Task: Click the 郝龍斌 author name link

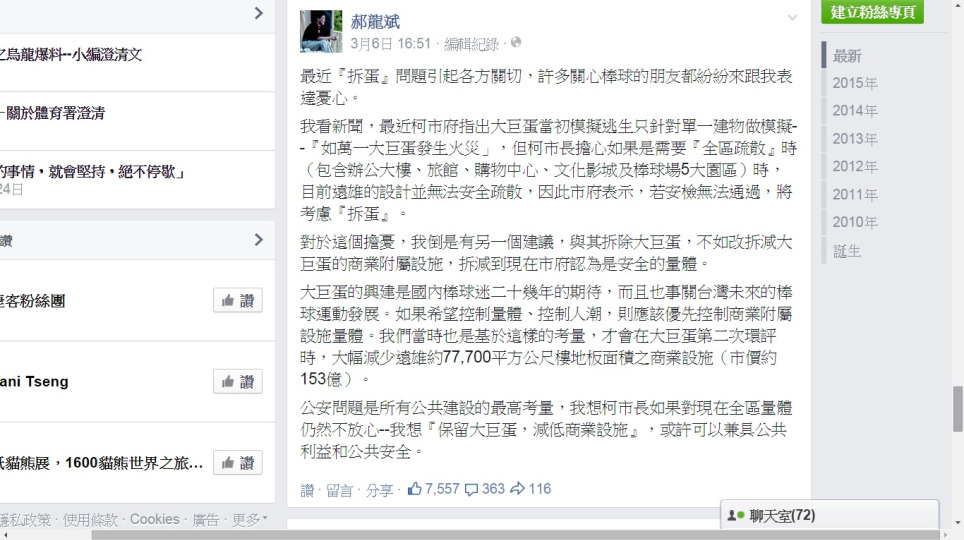Action: [375, 22]
